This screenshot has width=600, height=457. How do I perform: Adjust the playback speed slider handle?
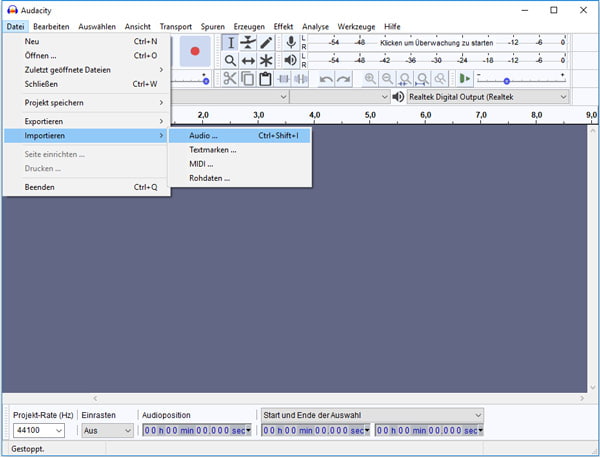tap(507, 81)
